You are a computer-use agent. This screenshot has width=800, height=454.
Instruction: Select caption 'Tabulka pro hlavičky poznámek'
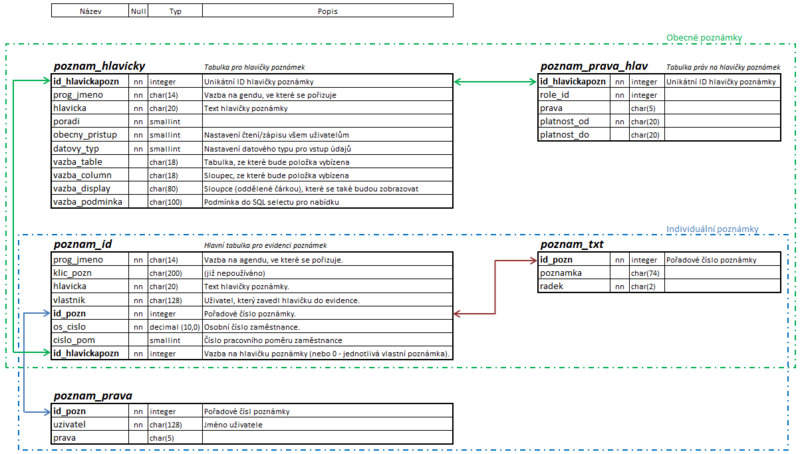(255, 67)
